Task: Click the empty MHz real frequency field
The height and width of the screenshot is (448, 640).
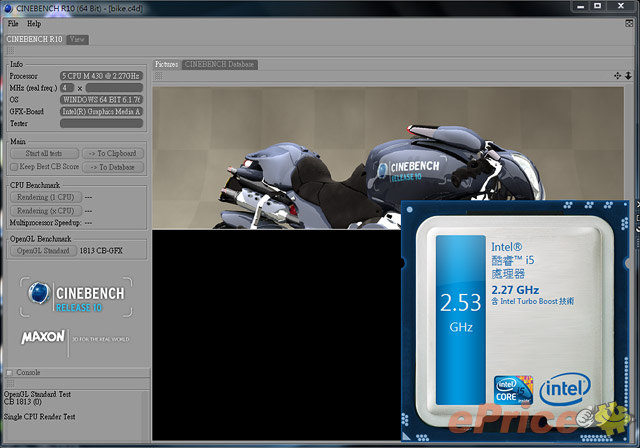Action: pyautogui.click(x=114, y=88)
